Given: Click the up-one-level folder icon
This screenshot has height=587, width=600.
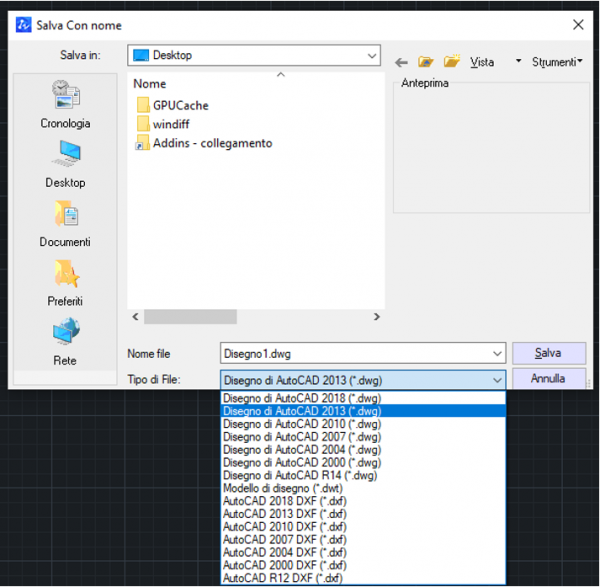Looking at the screenshot, I should 426,62.
